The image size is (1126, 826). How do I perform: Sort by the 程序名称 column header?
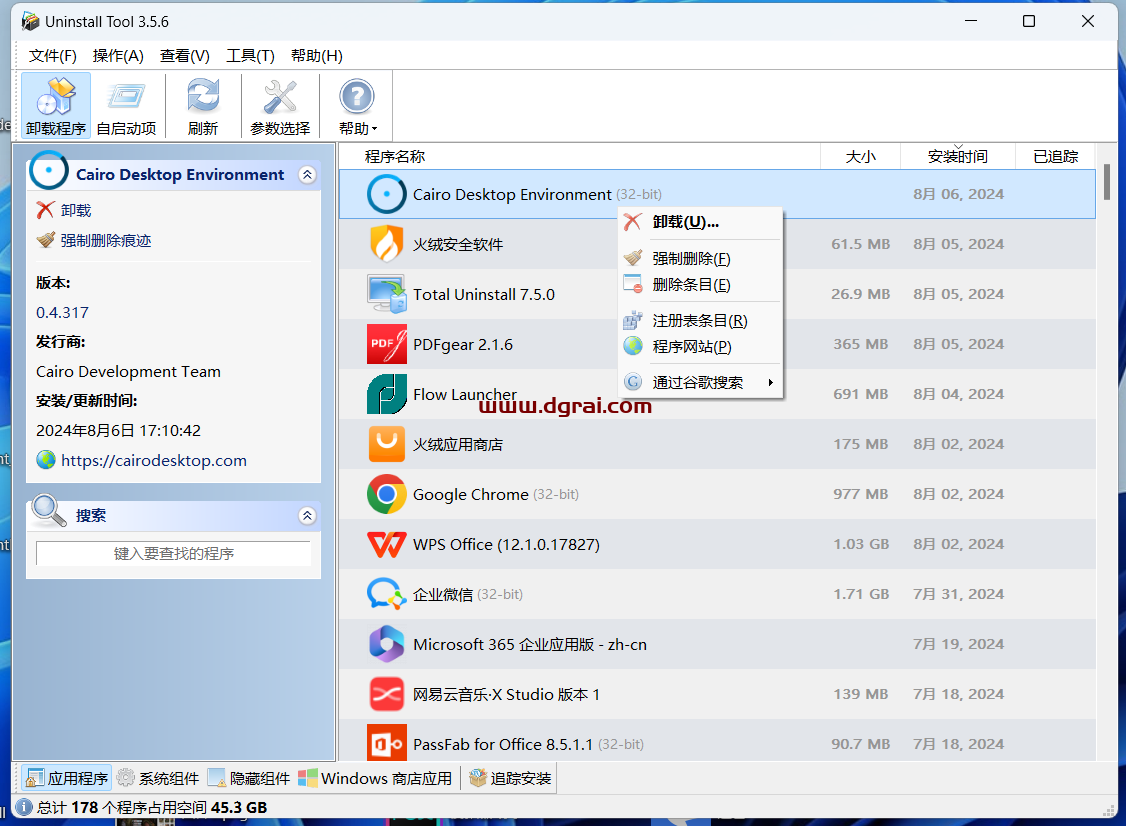[x=579, y=156]
